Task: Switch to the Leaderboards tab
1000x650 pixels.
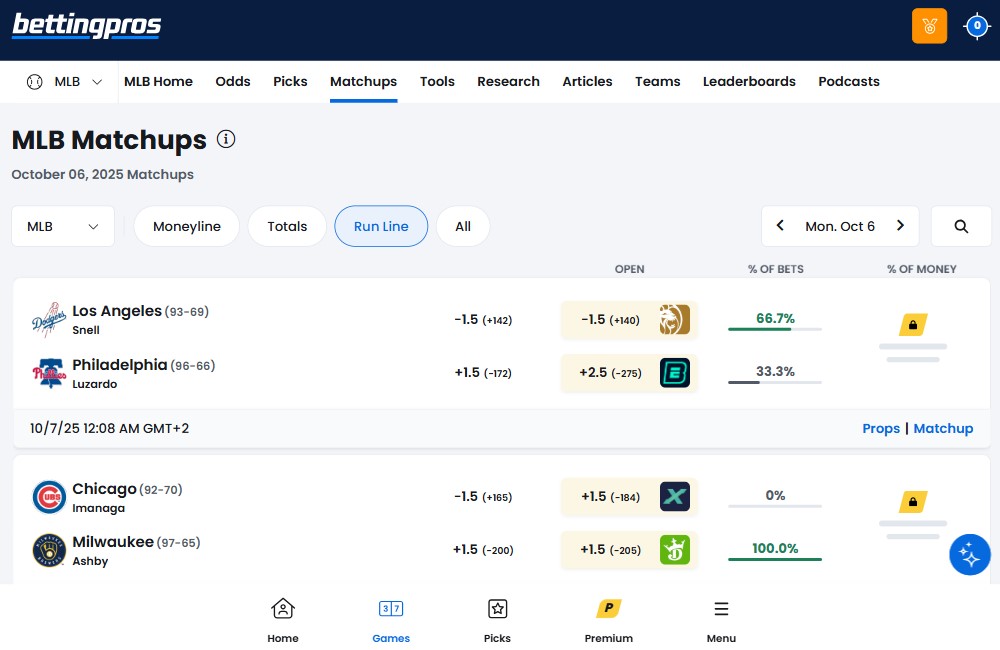Action: [749, 82]
